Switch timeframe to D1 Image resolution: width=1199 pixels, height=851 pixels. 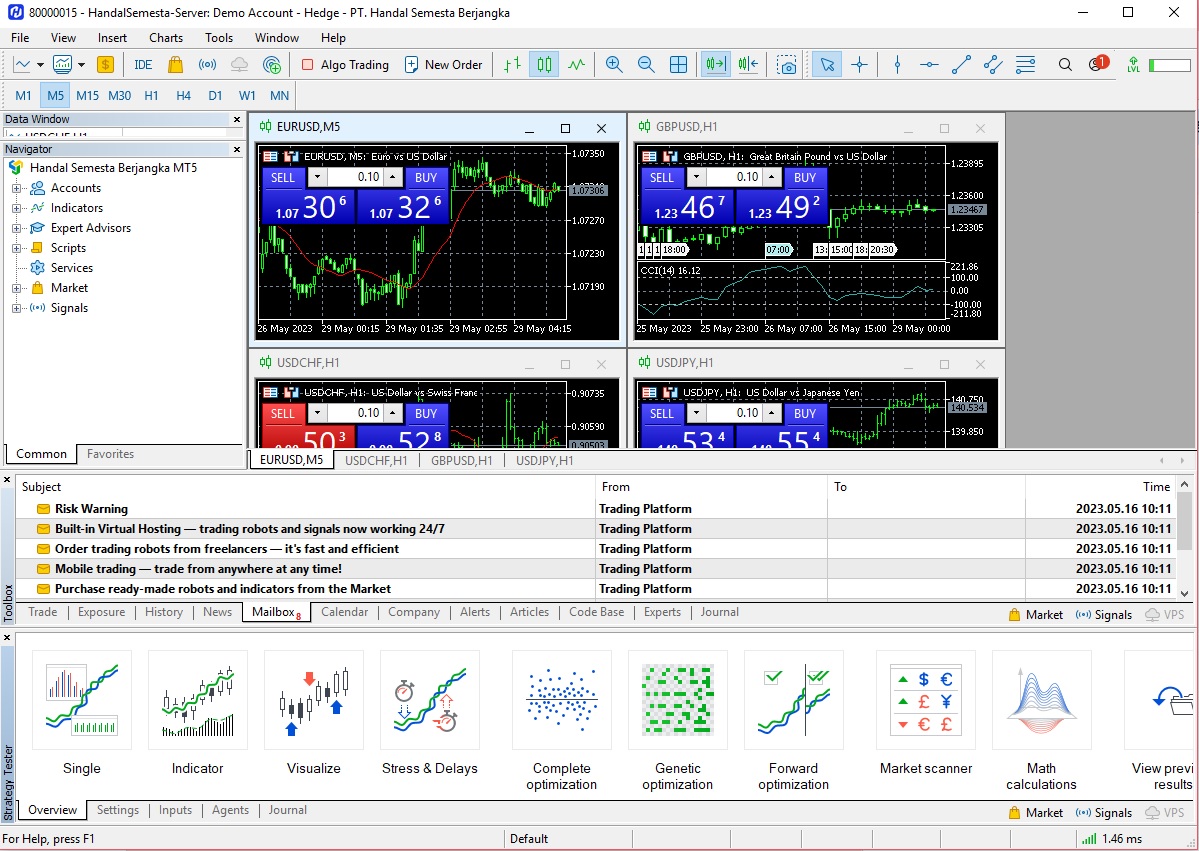[x=215, y=96]
